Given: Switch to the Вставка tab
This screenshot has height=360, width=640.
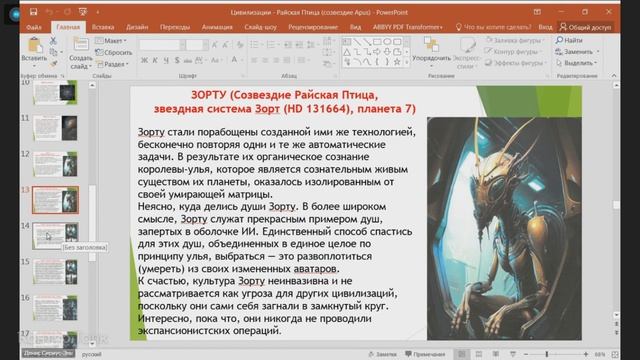Looking at the screenshot, I should pyautogui.click(x=103, y=27).
